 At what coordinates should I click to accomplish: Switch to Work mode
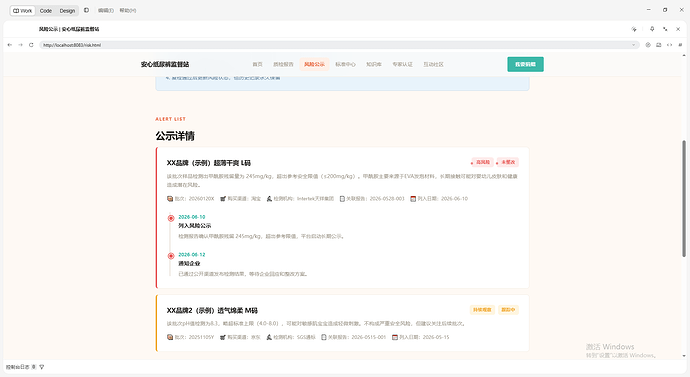[22, 11]
